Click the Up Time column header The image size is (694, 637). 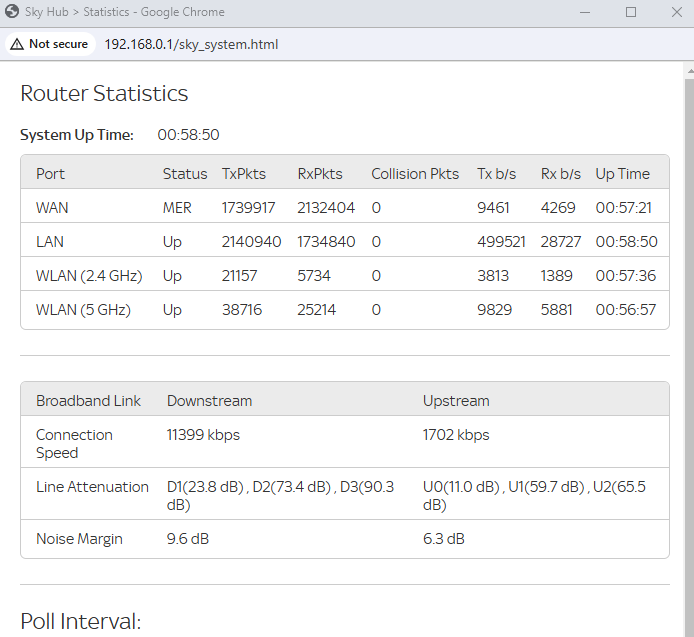(x=622, y=174)
